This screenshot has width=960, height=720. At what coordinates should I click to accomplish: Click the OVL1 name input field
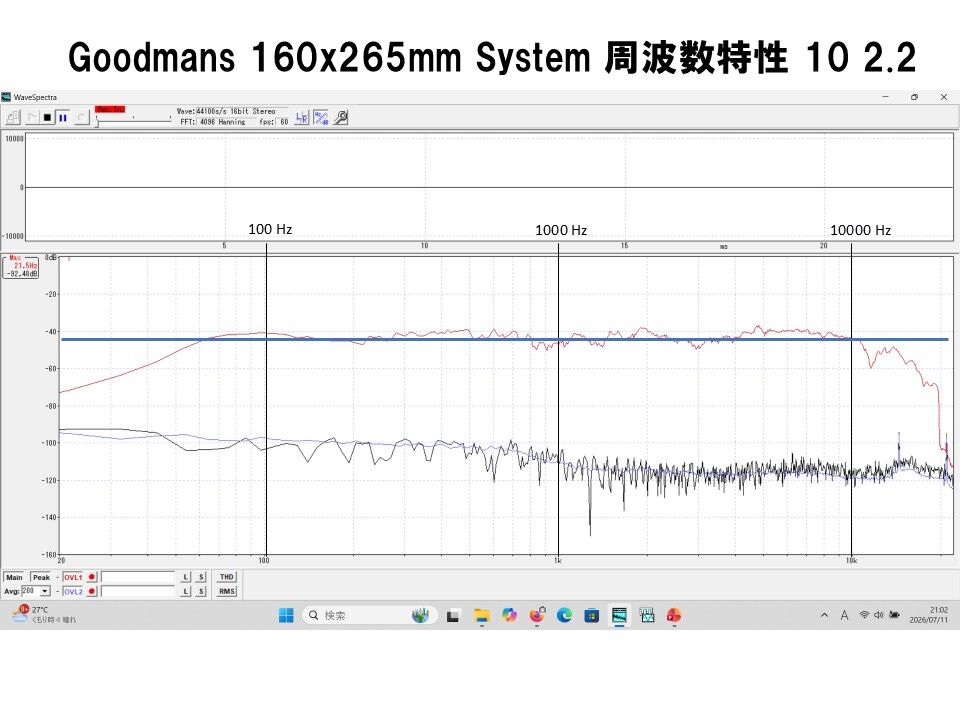point(138,577)
